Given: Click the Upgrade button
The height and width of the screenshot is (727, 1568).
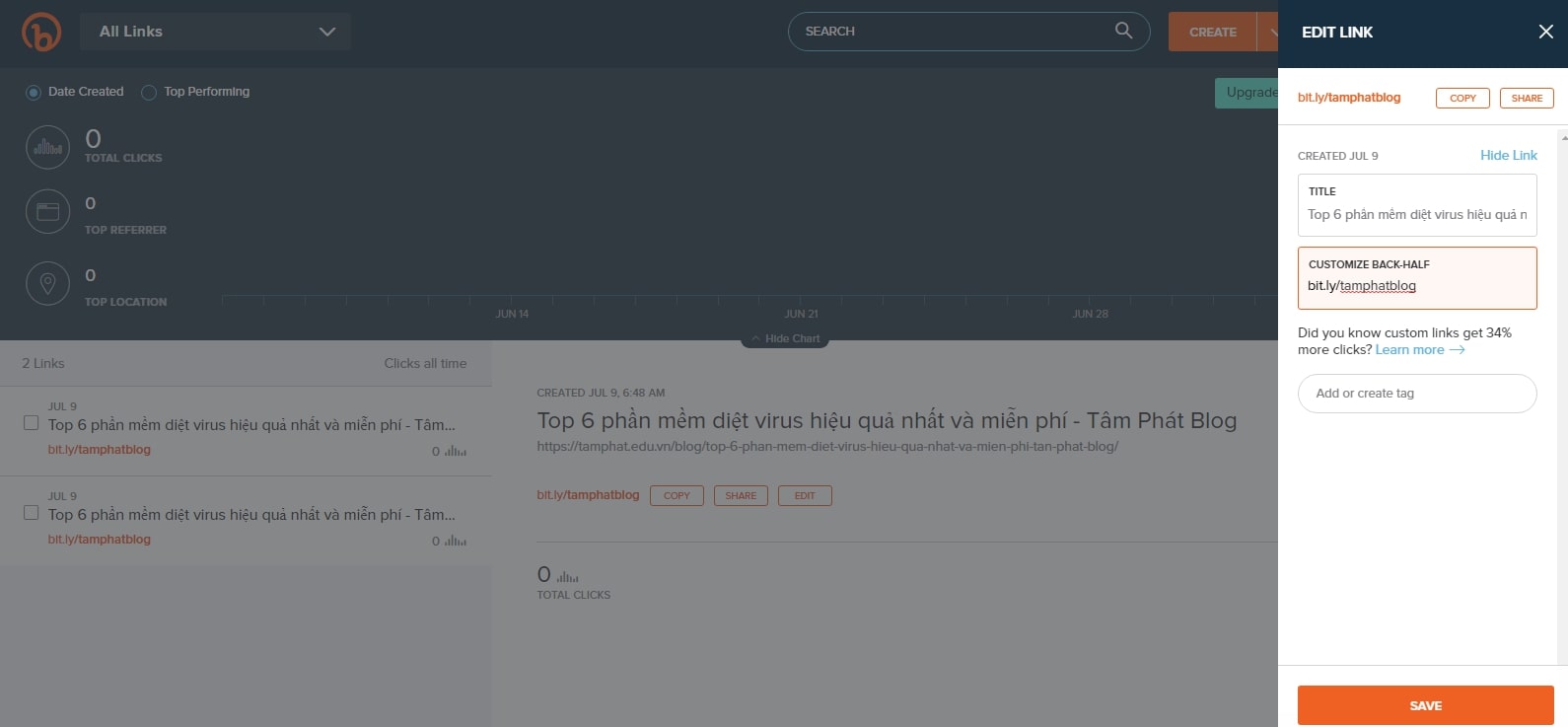Looking at the screenshot, I should [x=1247, y=93].
